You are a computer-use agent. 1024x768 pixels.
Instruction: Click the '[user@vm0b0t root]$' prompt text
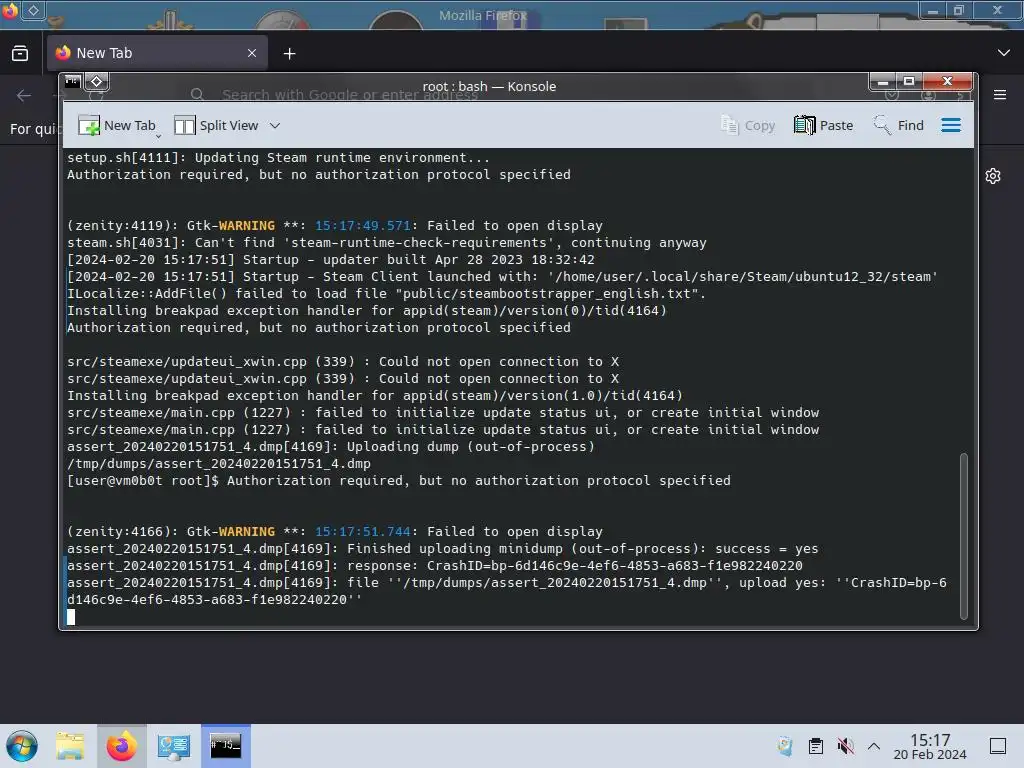coord(143,481)
